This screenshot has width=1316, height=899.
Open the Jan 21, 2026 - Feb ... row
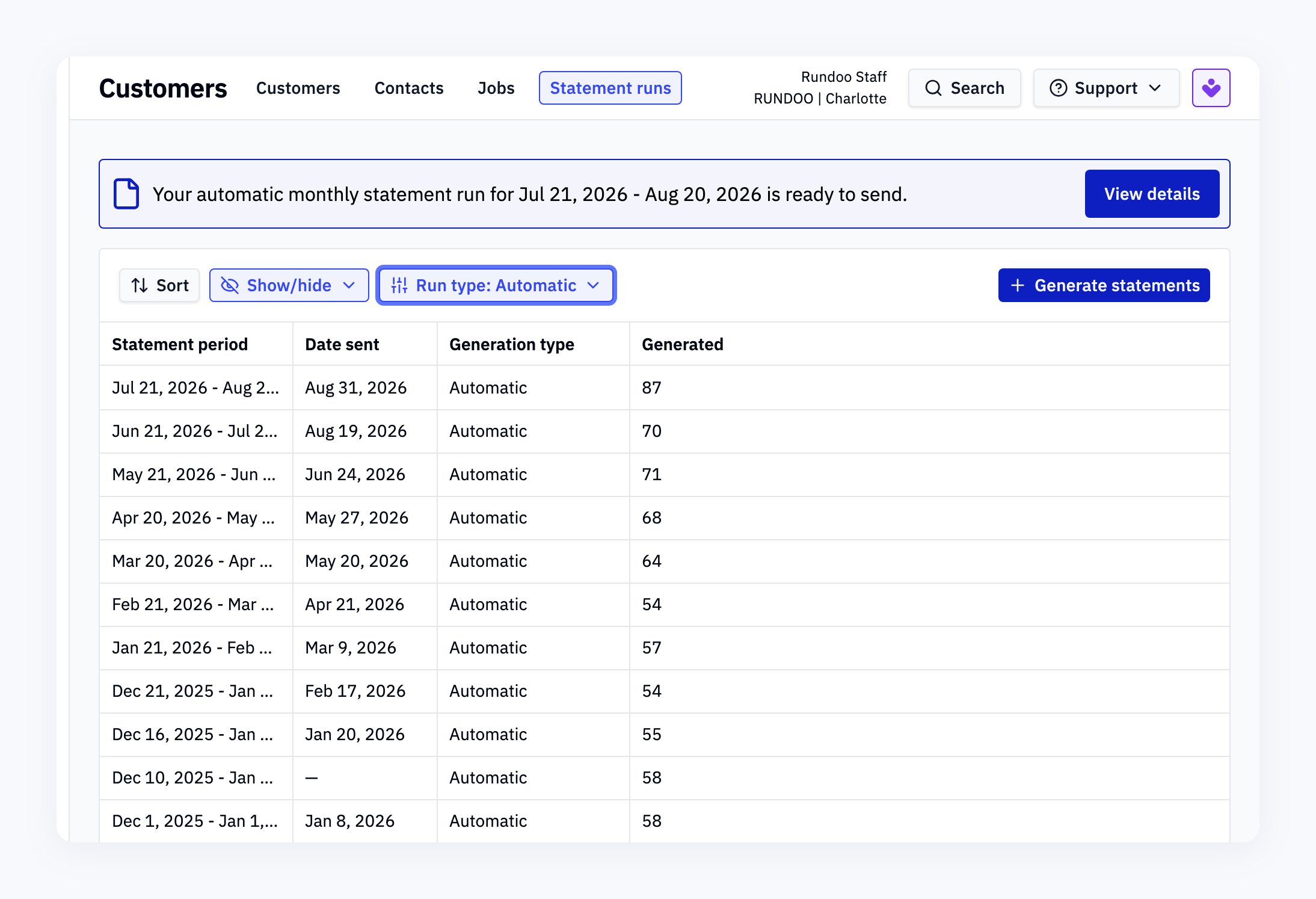[665, 647]
